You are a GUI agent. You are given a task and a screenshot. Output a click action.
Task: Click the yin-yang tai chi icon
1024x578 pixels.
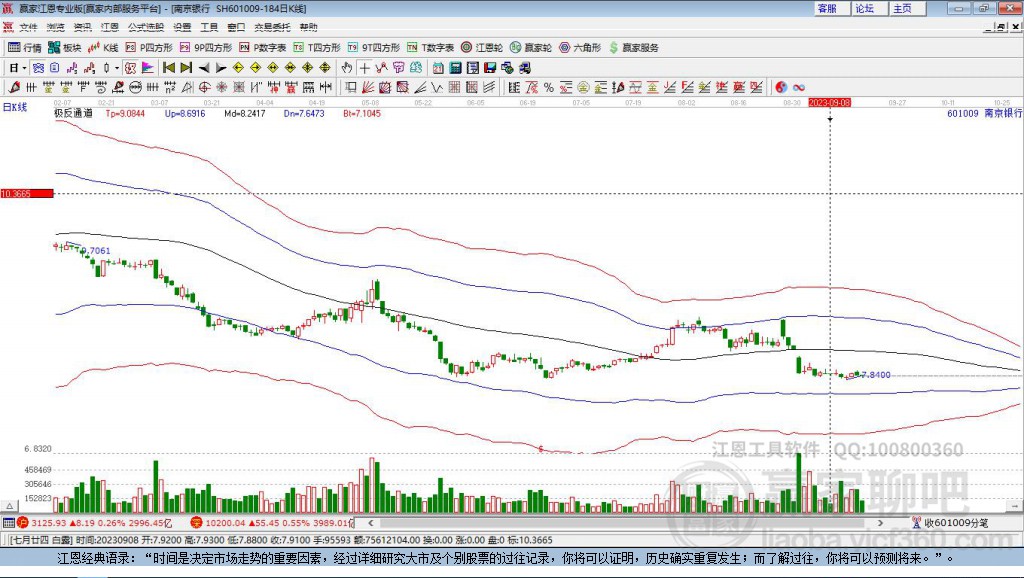tap(781, 87)
